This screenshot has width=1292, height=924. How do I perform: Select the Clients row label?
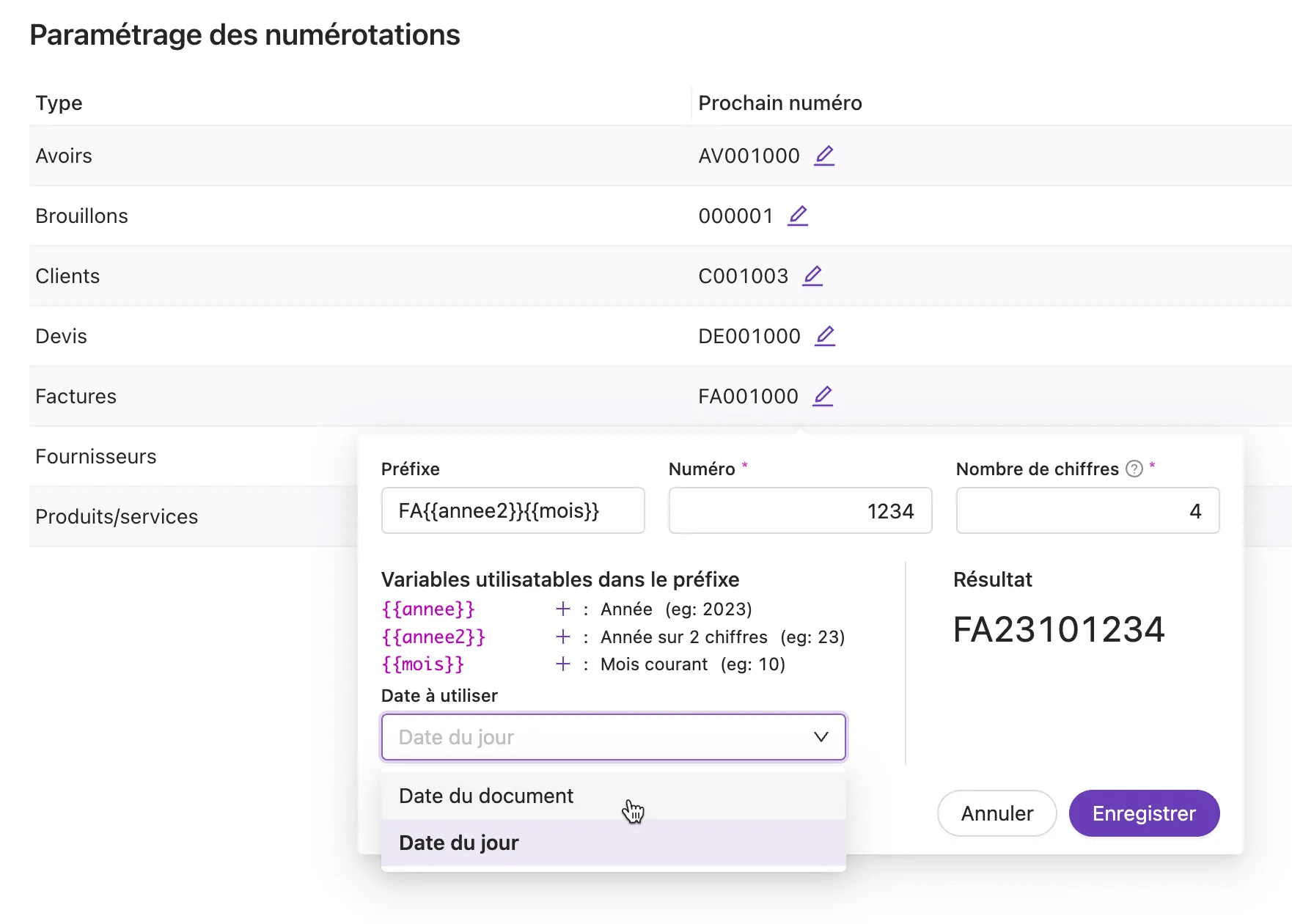(67, 276)
